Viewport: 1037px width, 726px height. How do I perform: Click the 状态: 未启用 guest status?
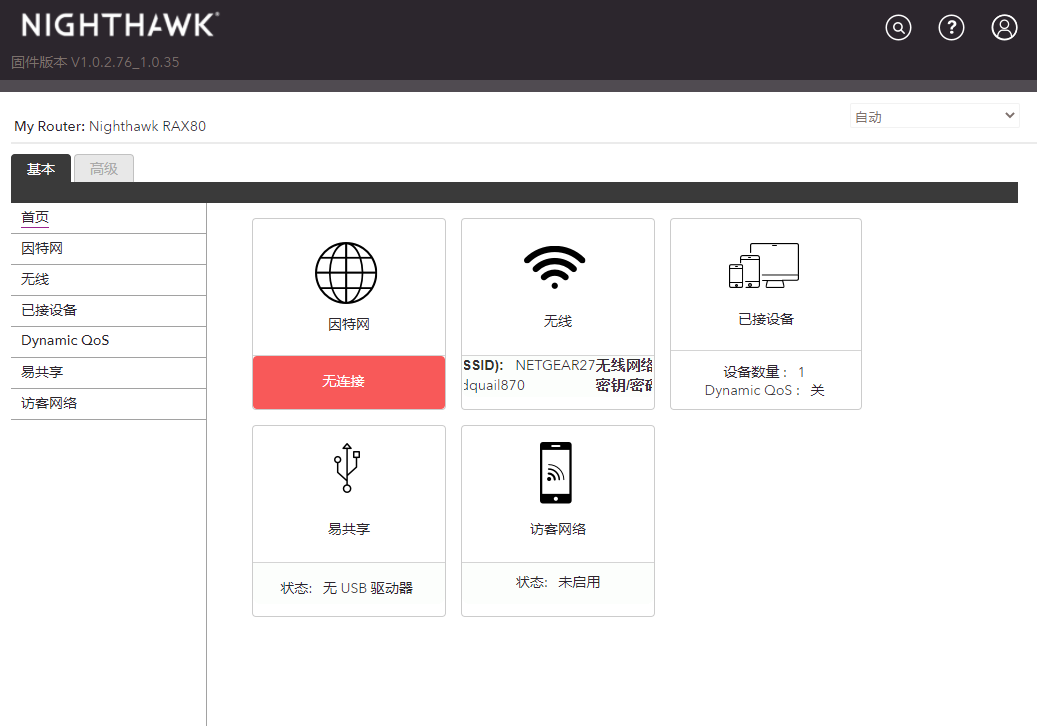click(x=558, y=582)
